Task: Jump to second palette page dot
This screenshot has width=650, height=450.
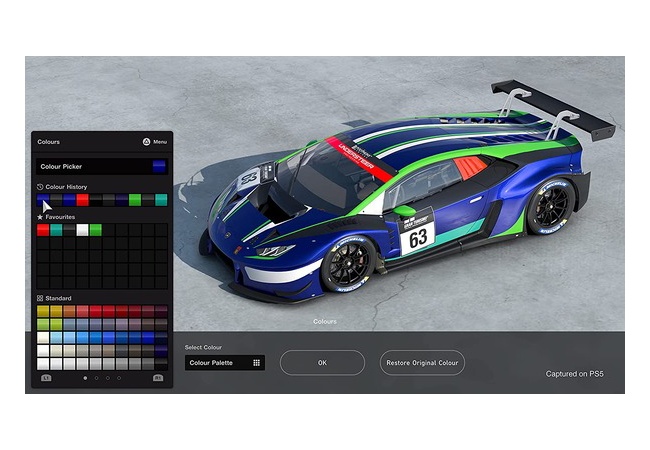Action: [x=97, y=378]
